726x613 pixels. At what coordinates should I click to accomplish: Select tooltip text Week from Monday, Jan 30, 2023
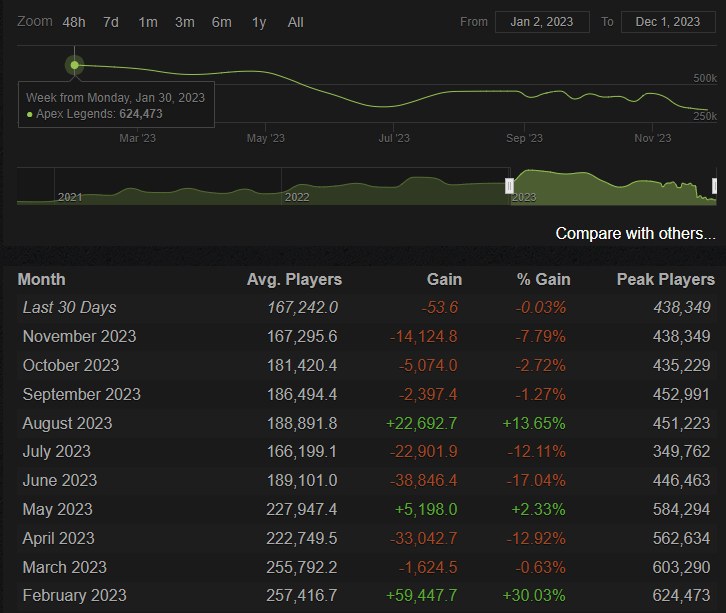click(115, 98)
